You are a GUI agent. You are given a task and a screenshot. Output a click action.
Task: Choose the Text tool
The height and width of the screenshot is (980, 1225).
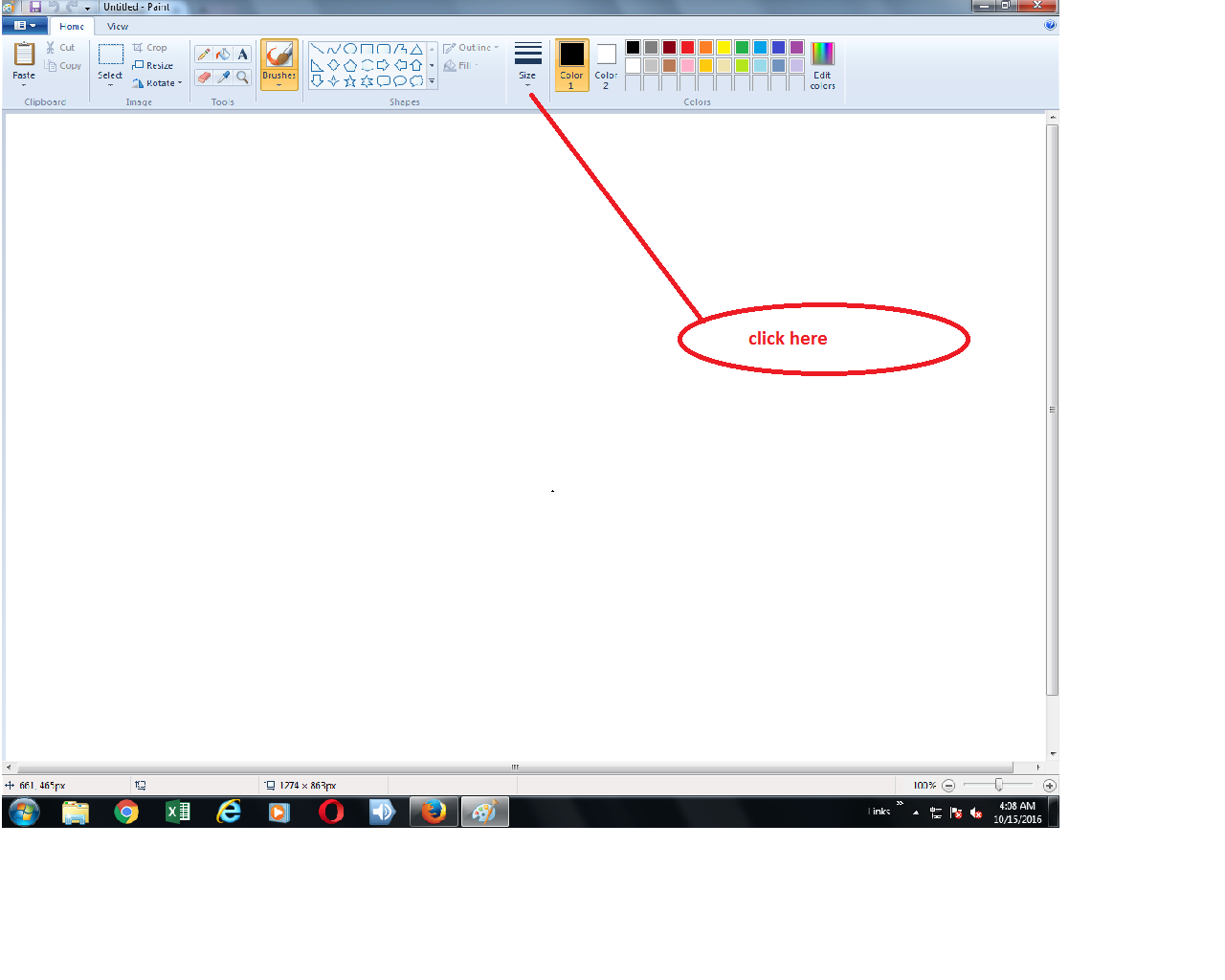(242, 54)
